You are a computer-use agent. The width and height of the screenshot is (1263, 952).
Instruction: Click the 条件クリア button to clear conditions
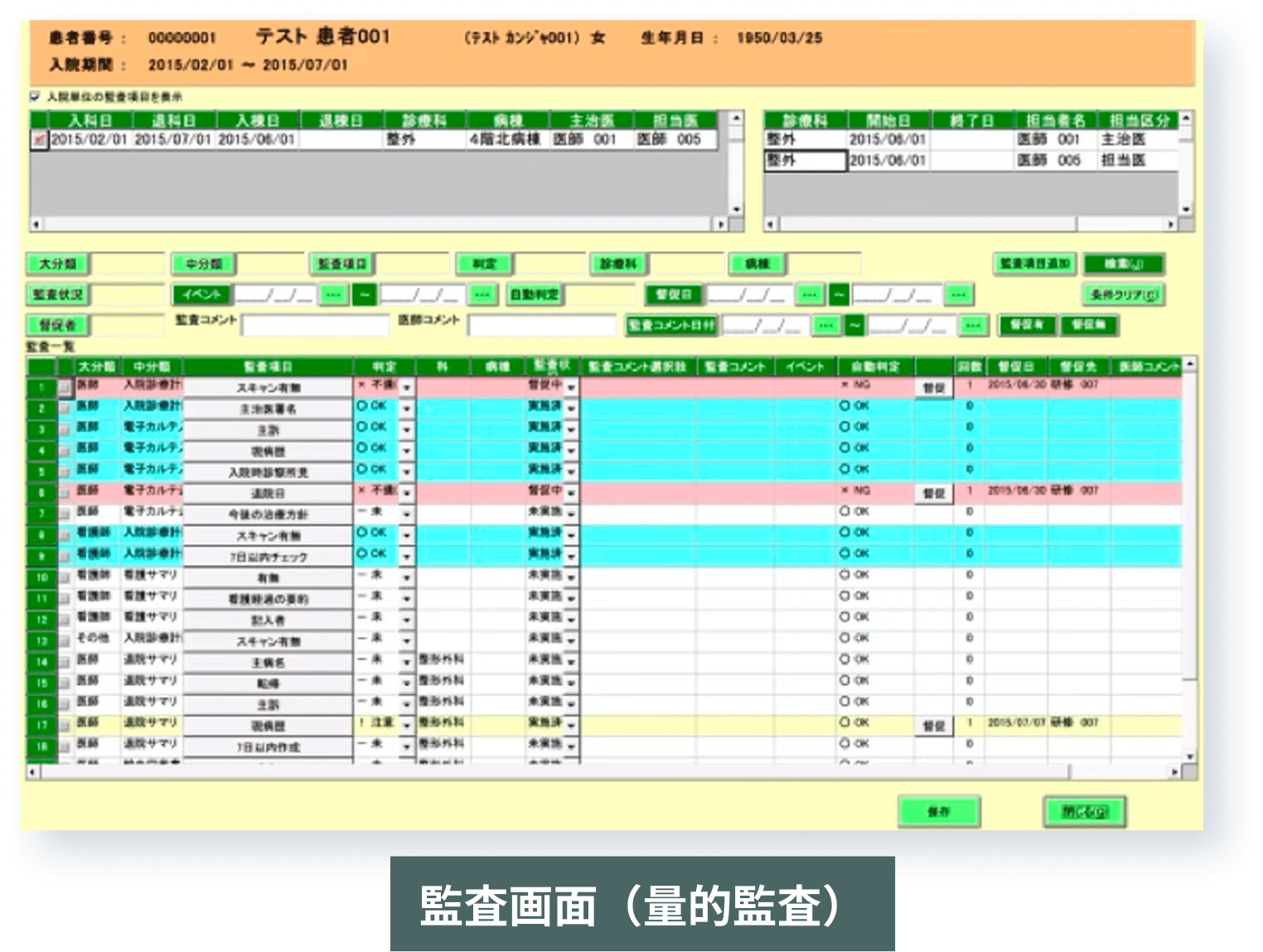[1124, 294]
